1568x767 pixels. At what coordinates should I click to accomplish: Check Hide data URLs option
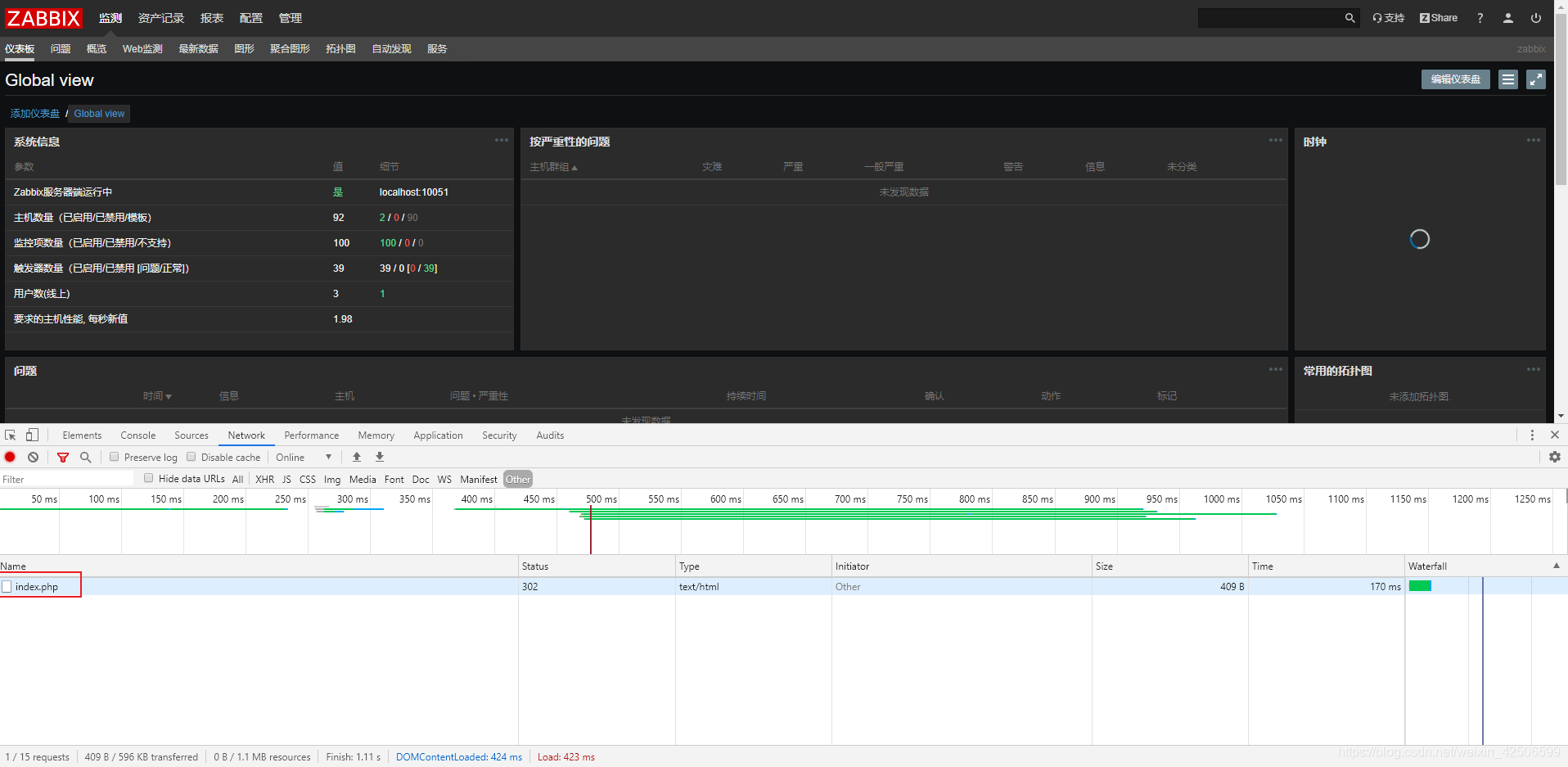149,478
